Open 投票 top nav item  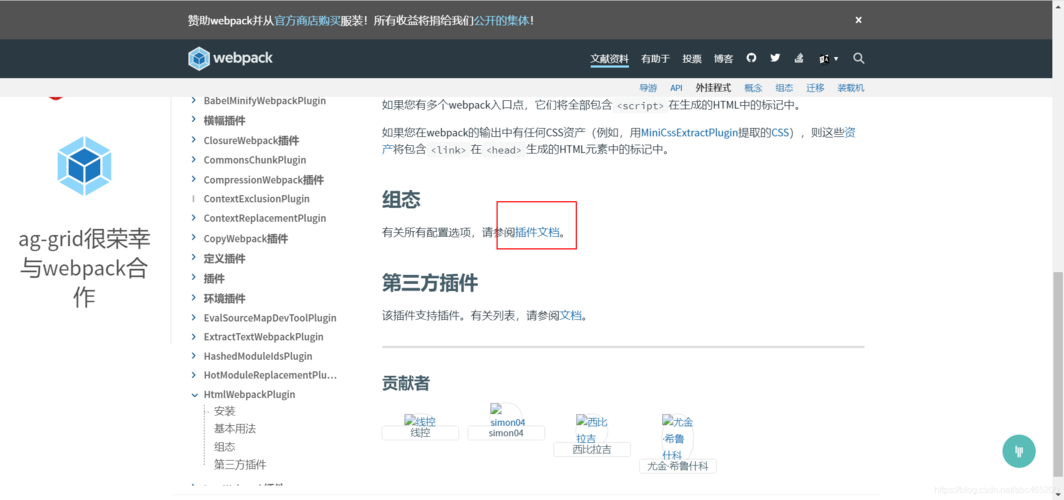(x=692, y=59)
